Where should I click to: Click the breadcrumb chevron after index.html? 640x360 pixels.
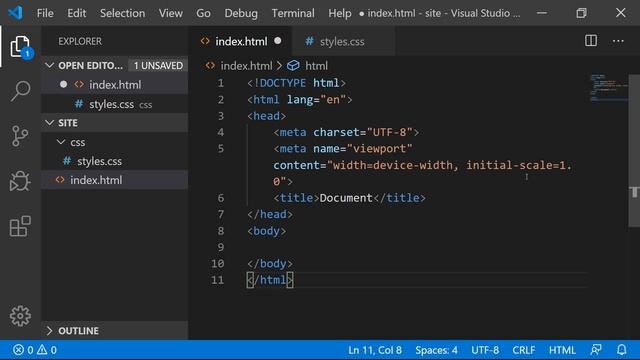[x=279, y=66]
